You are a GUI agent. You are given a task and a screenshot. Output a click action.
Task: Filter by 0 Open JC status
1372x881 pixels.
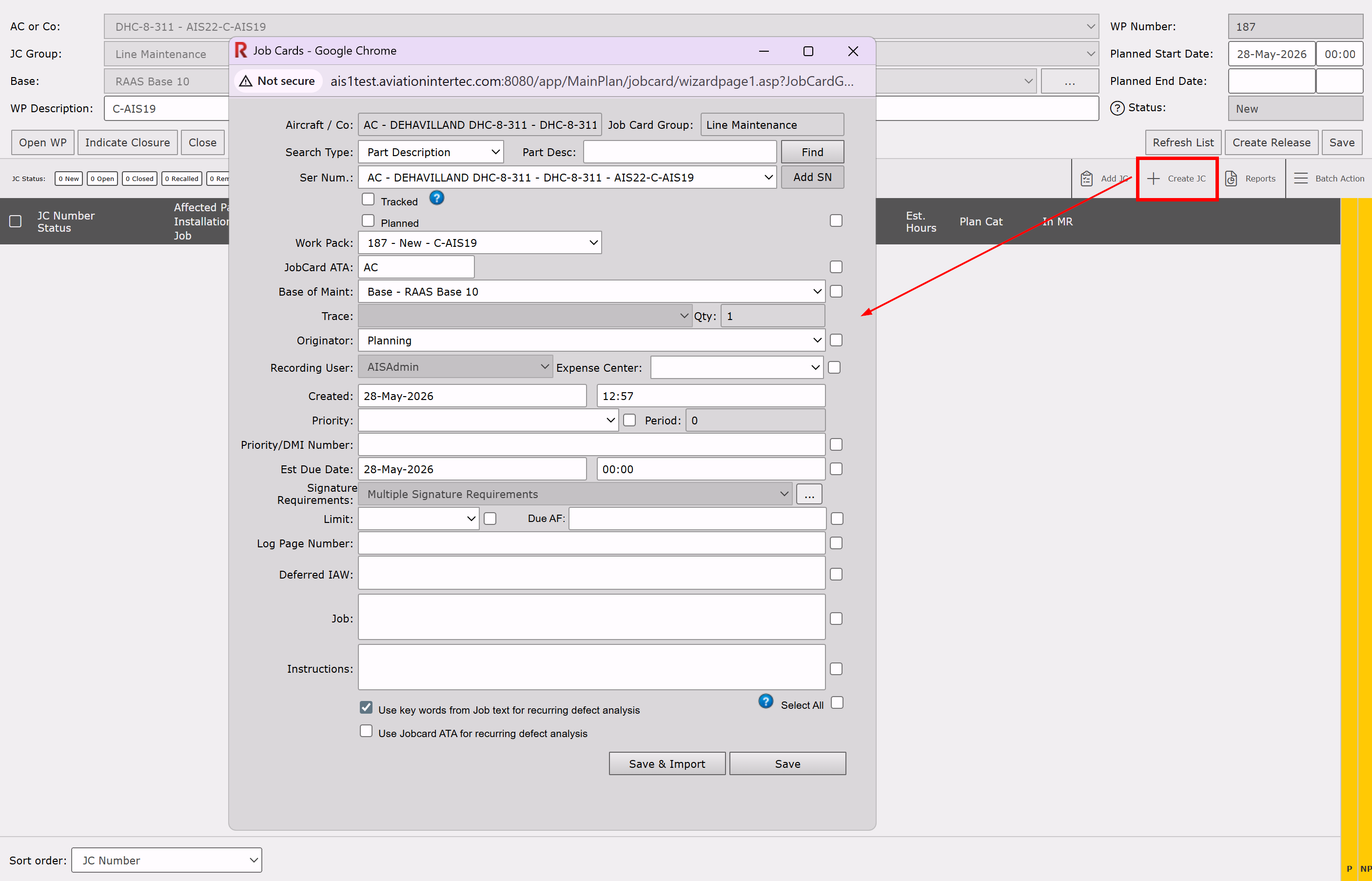pos(102,179)
